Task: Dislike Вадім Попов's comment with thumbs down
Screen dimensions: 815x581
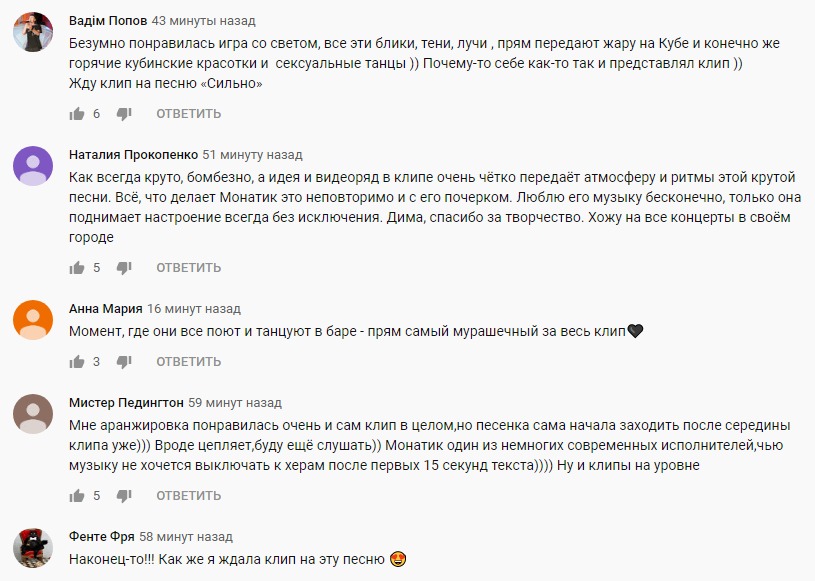Action: [x=123, y=115]
